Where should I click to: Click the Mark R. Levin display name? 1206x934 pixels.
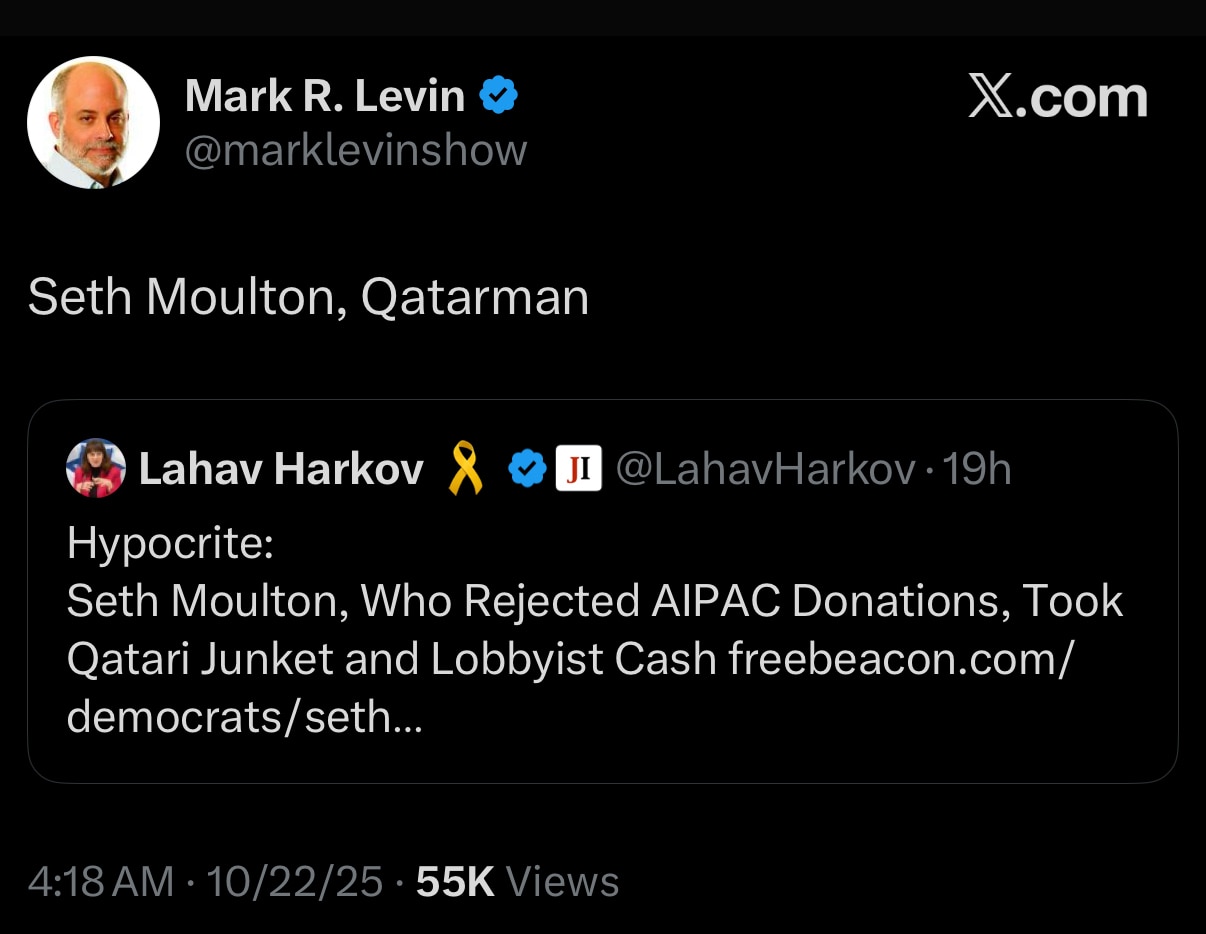click(x=325, y=97)
